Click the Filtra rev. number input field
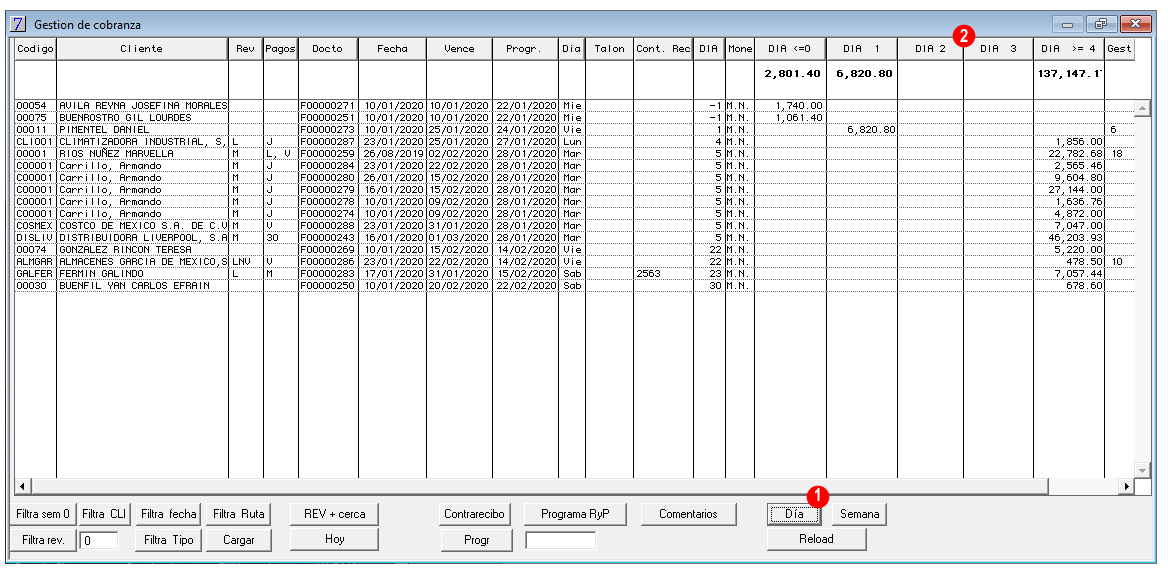The height and width of the screenshot is (570, 1168). (x=98, y=540)
